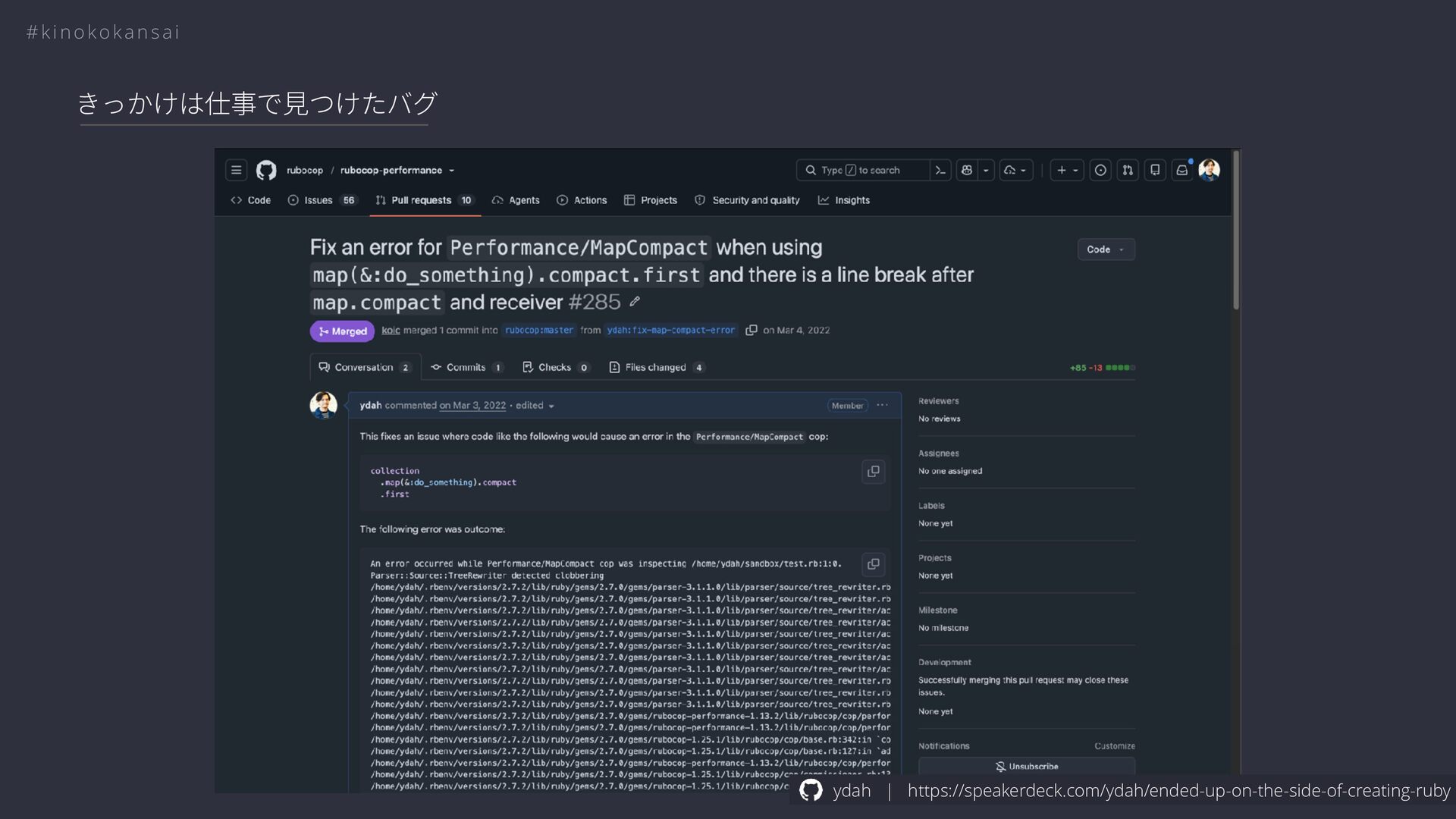View the Insights tab
Screen dimensions: 1456x819
click(x=844, y=200)
